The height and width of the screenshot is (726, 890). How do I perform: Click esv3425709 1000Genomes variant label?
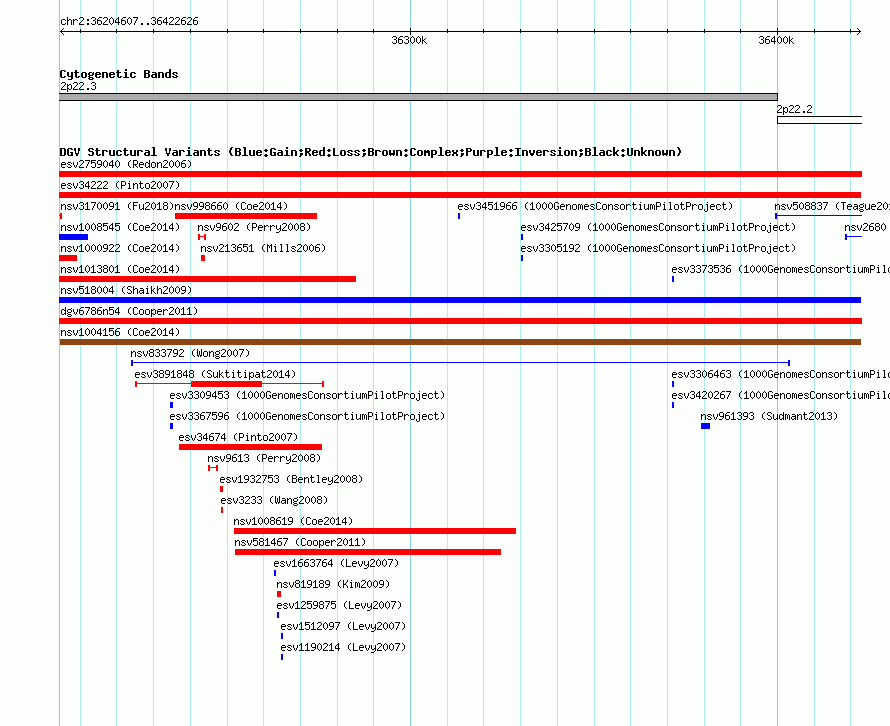[658, 227]
